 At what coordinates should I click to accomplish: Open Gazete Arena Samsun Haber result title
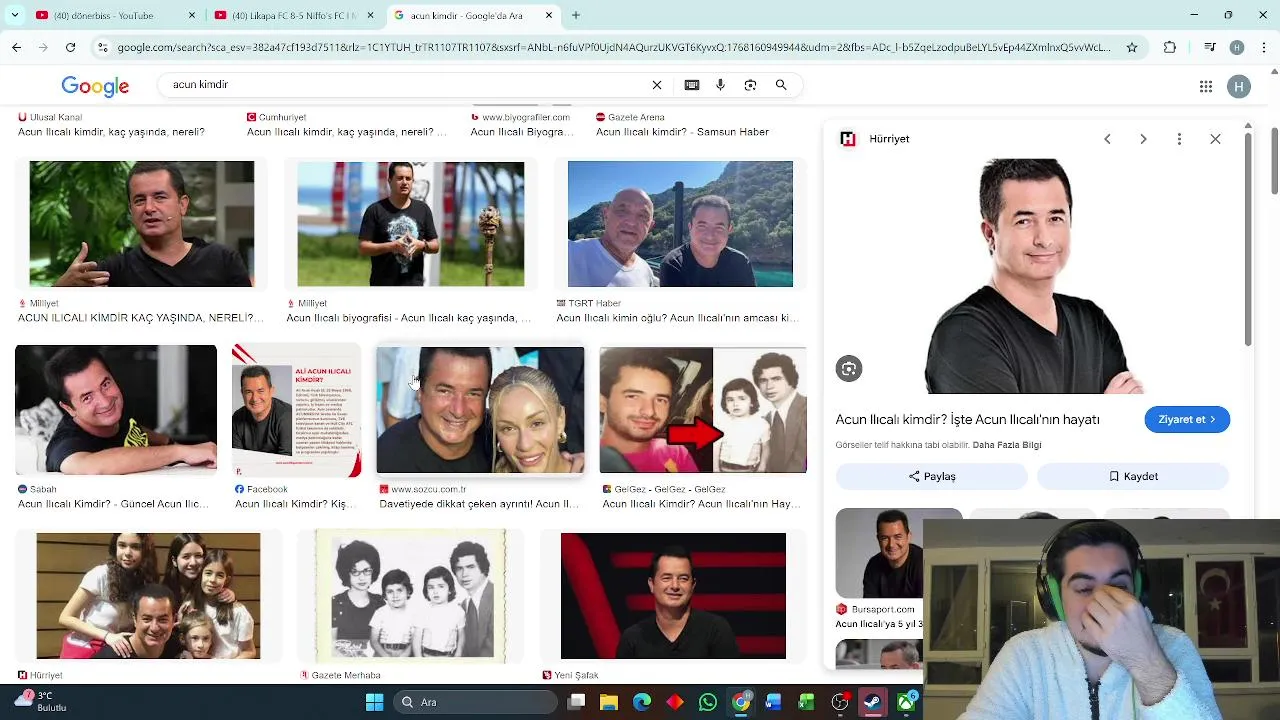[x=682, y=132]
